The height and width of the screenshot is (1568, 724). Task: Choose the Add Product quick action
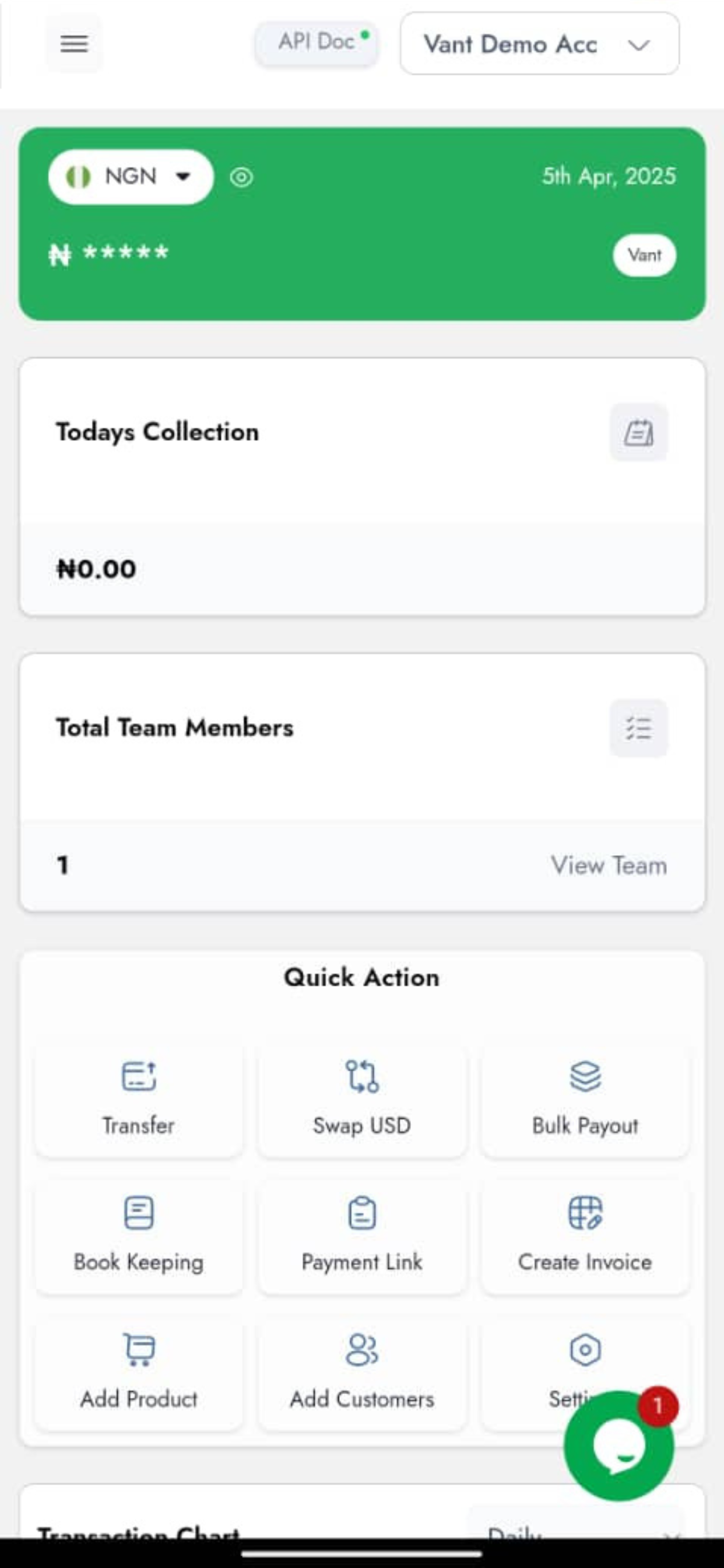click(139, 1372)
